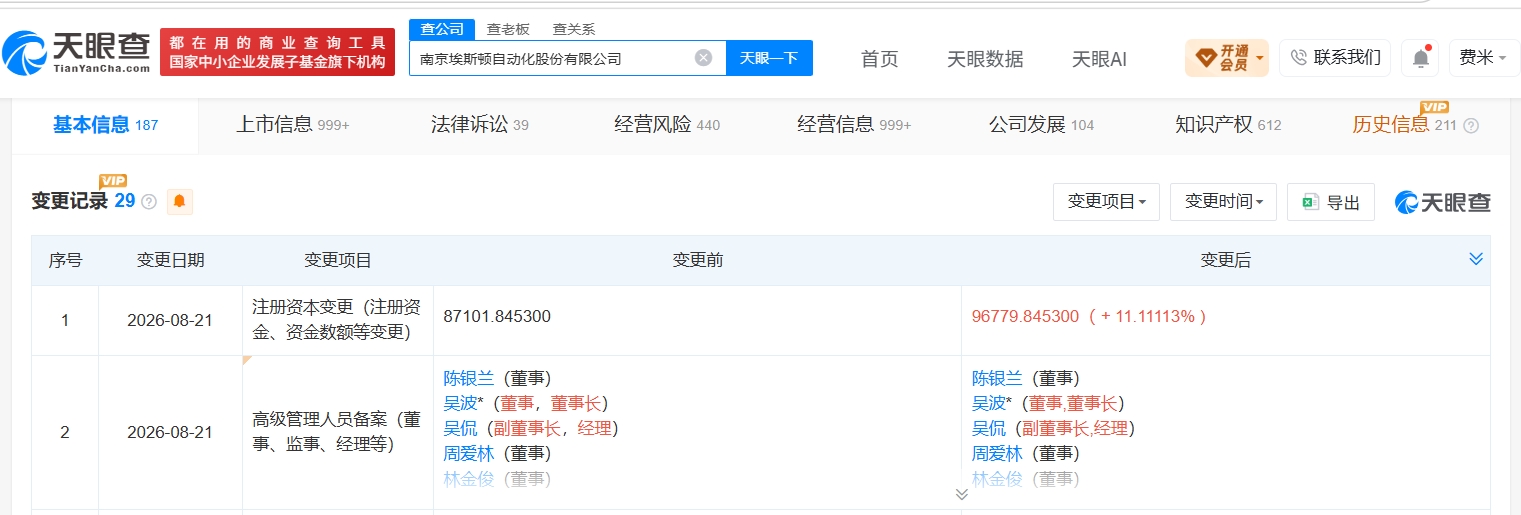Click the 序号 column header
1521x515 pixels.
click(x=65, y=260)
